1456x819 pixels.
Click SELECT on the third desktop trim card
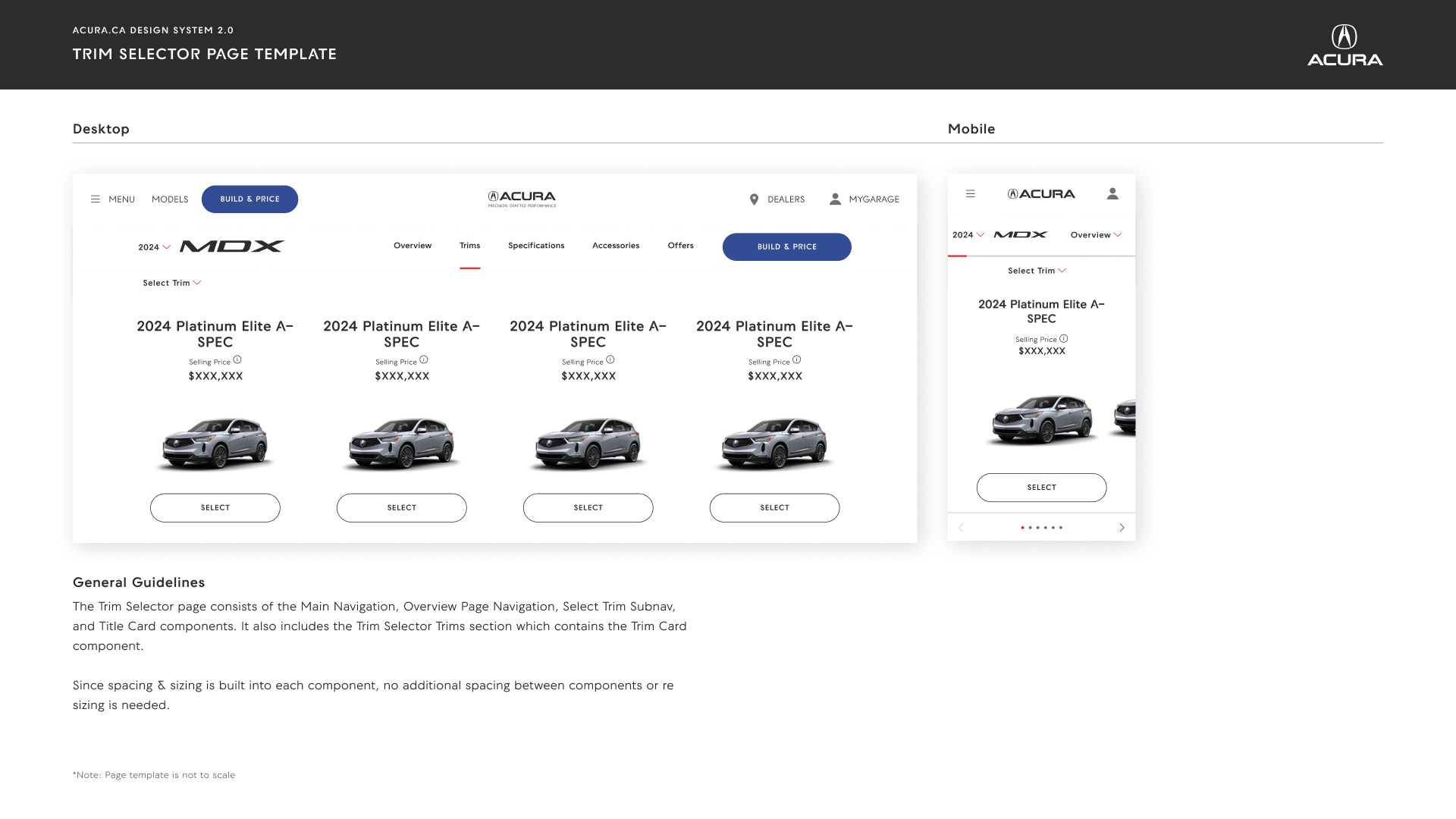coord(588,508)
